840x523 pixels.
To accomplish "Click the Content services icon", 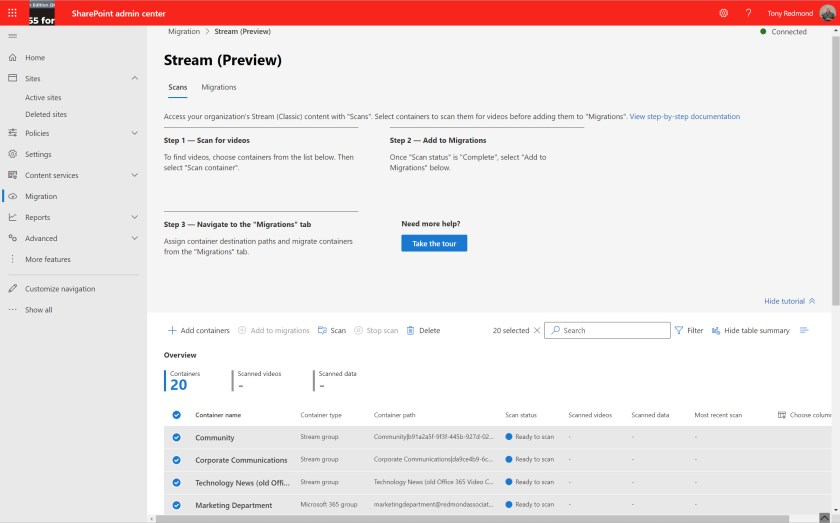I will [13, 175].
